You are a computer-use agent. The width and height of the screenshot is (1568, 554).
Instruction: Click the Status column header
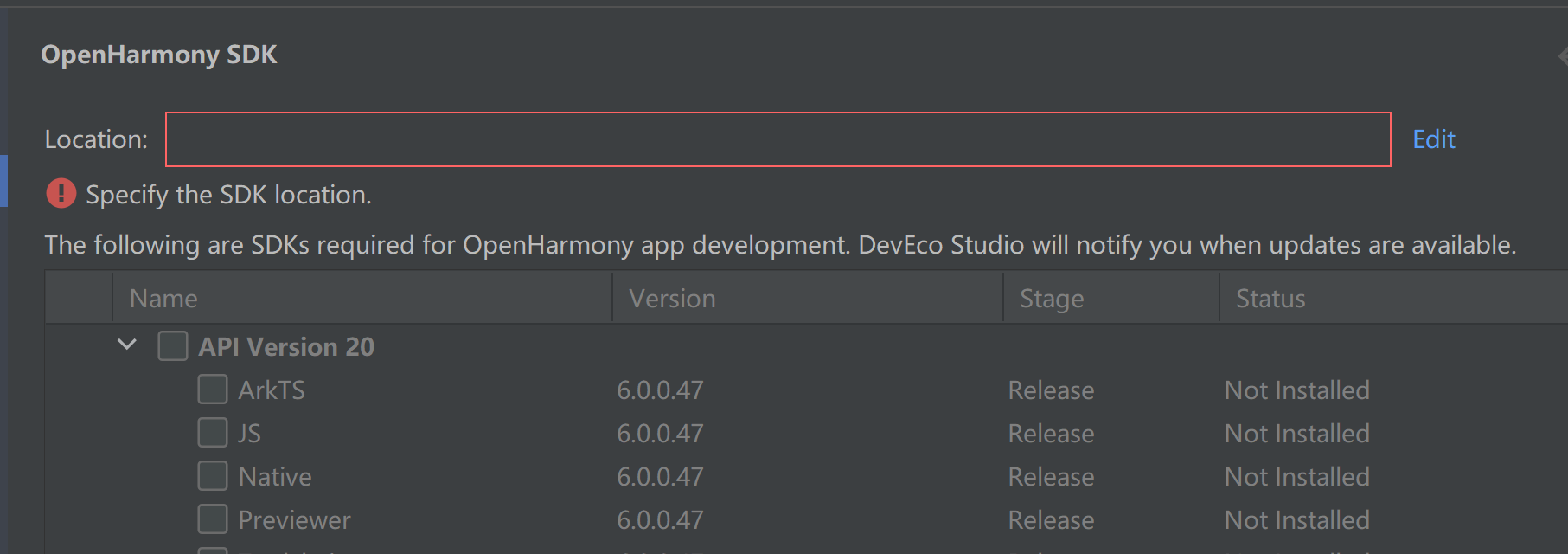[x=1393, y=299]
